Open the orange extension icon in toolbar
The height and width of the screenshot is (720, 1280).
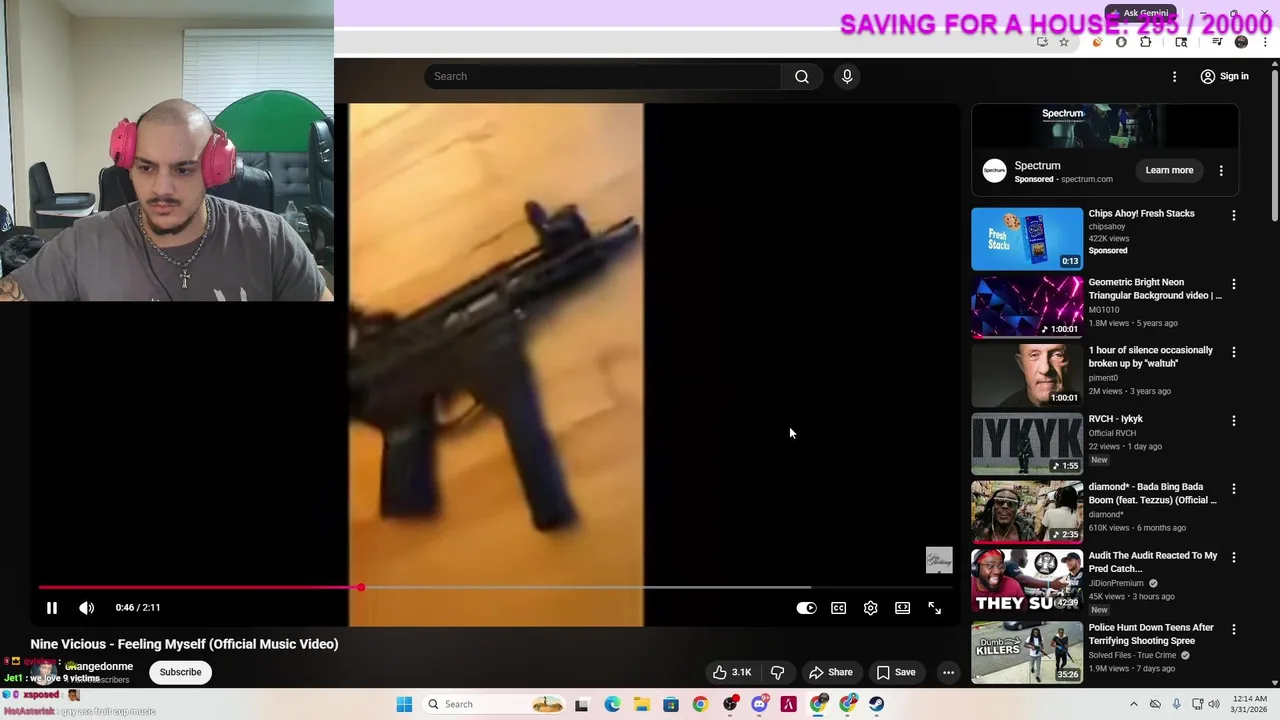pos(1098,42)
